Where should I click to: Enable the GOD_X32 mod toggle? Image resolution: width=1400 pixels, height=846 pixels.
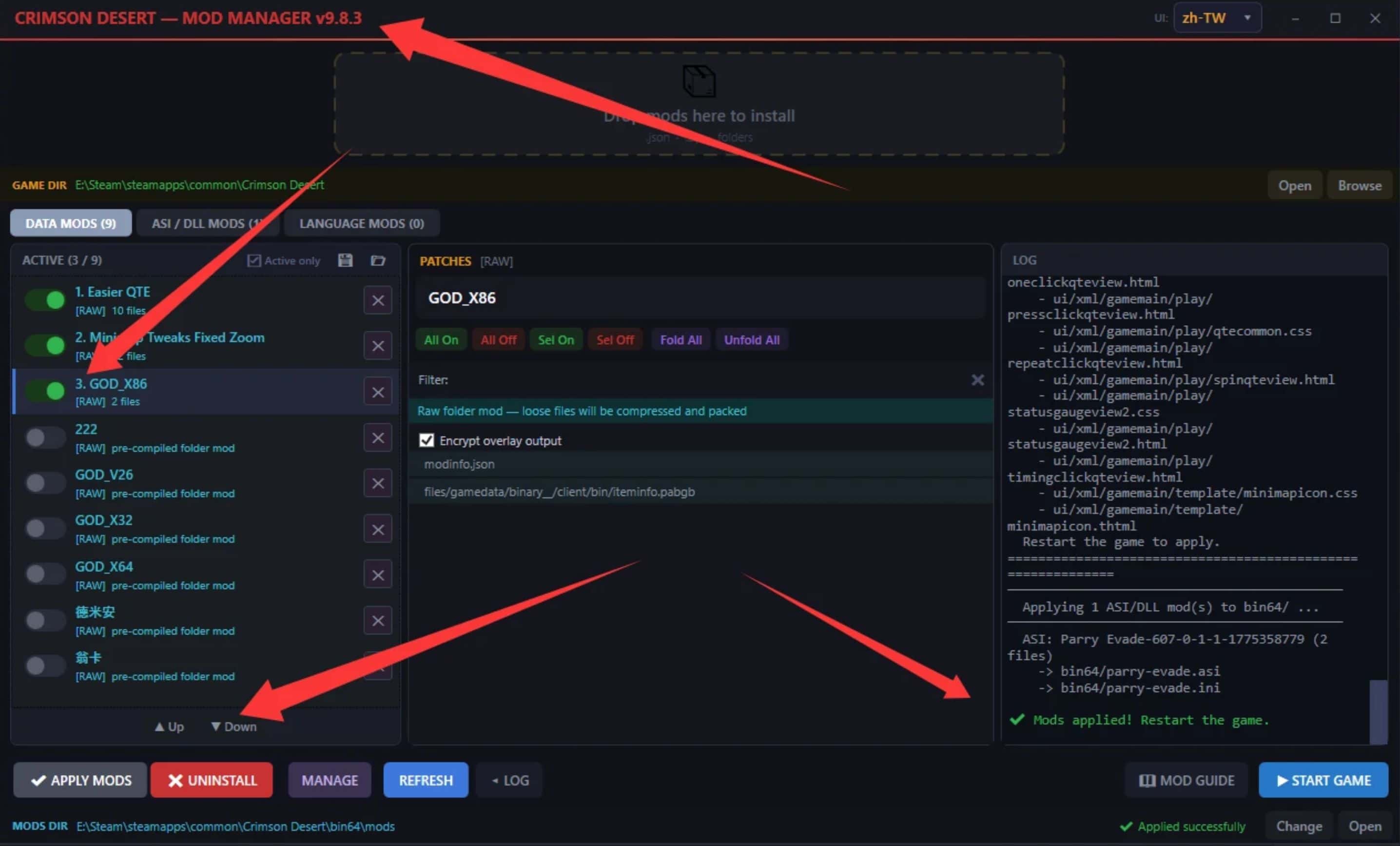point(45,529)
